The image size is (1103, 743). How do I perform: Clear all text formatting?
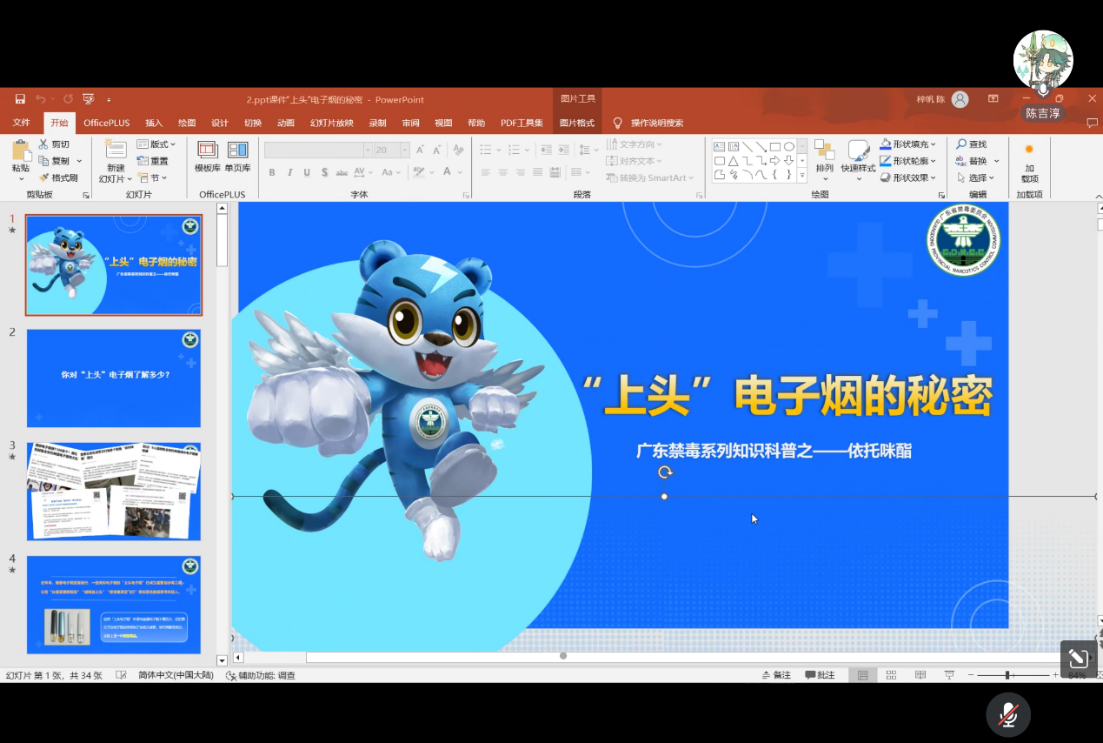[x=459, y=150]
